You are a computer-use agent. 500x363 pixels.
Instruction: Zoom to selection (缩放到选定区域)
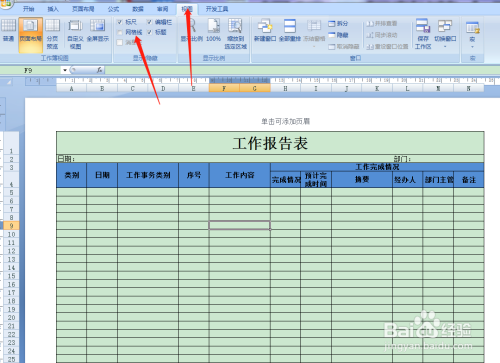[235, 35]
